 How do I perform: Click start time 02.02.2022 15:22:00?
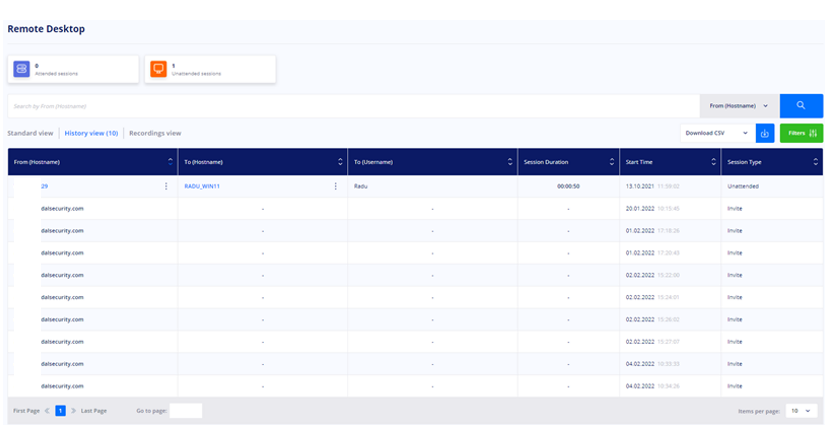coord(652,275)
